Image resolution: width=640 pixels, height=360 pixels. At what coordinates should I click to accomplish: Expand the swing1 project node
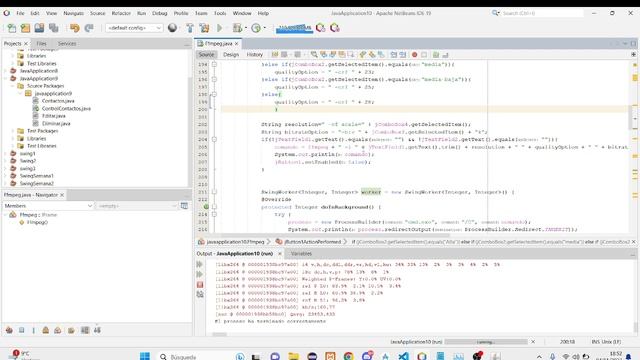point(6,154)
